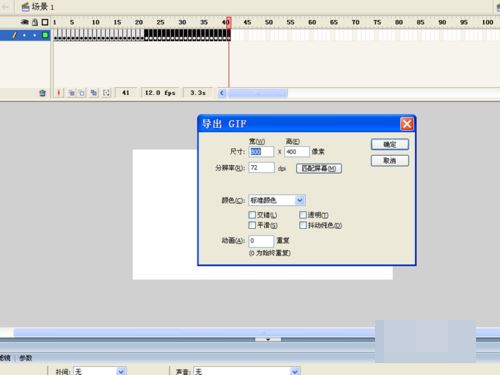The width and height of the screenshot is (500, 375).
Task: Click the current frame number 41
Action: (x=126, y=93)
